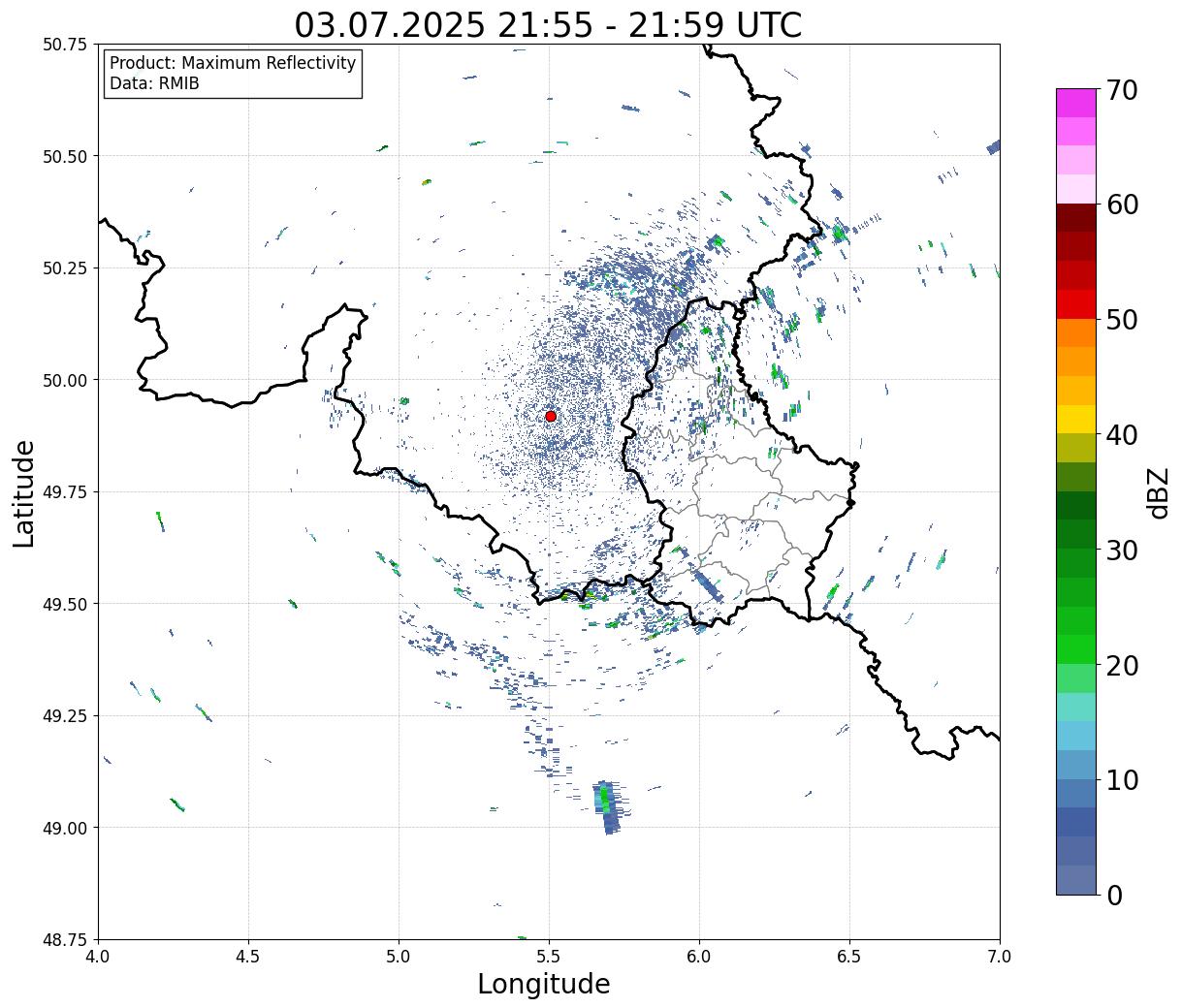Click the blue echo patch at map's right edge near 50.5°N
Viewport: 1182px width, 1008px height.
994,147
